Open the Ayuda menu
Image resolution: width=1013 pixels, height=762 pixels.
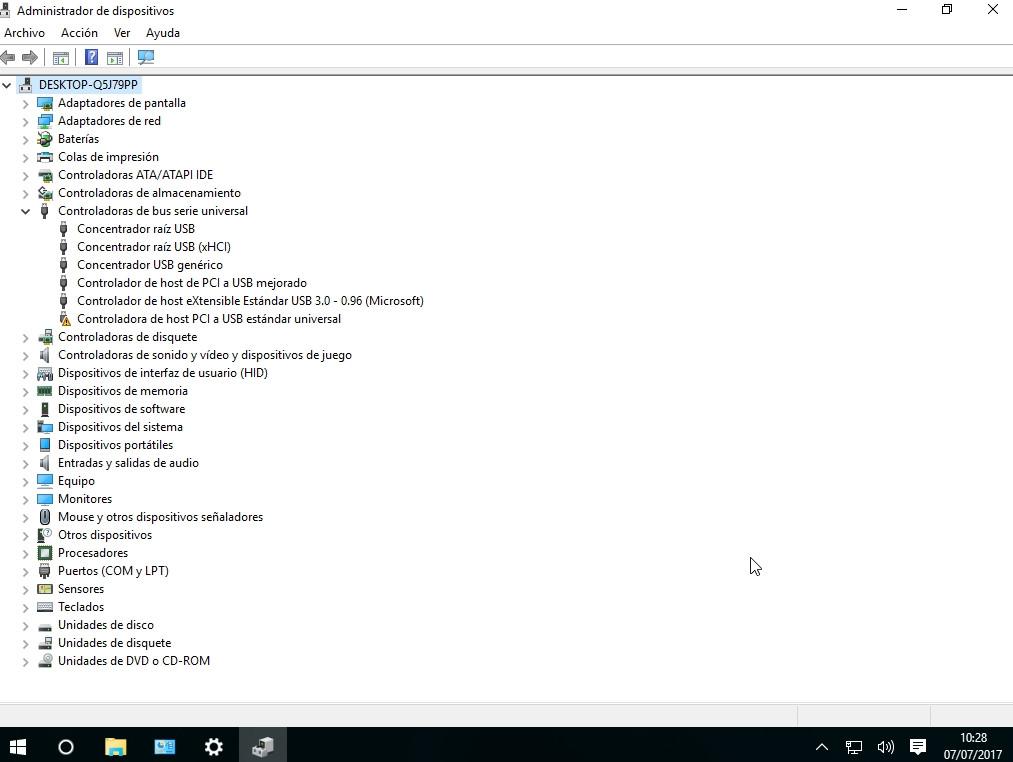163,33
